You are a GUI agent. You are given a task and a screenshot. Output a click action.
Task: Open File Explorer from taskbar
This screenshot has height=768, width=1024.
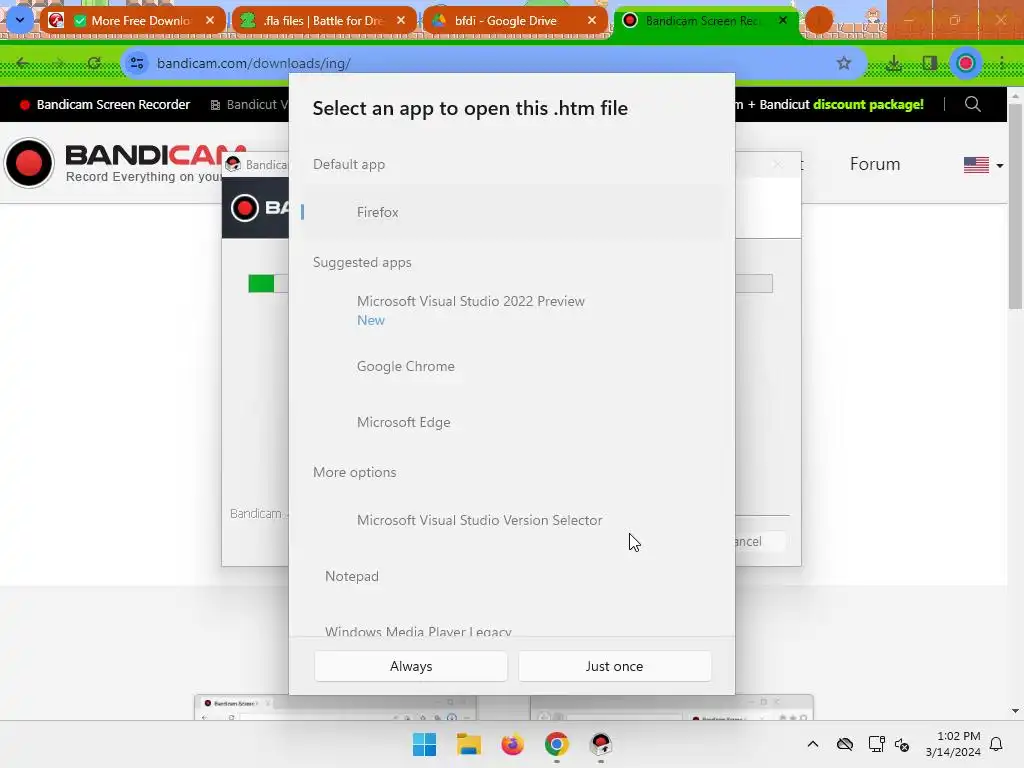[468, 744]
